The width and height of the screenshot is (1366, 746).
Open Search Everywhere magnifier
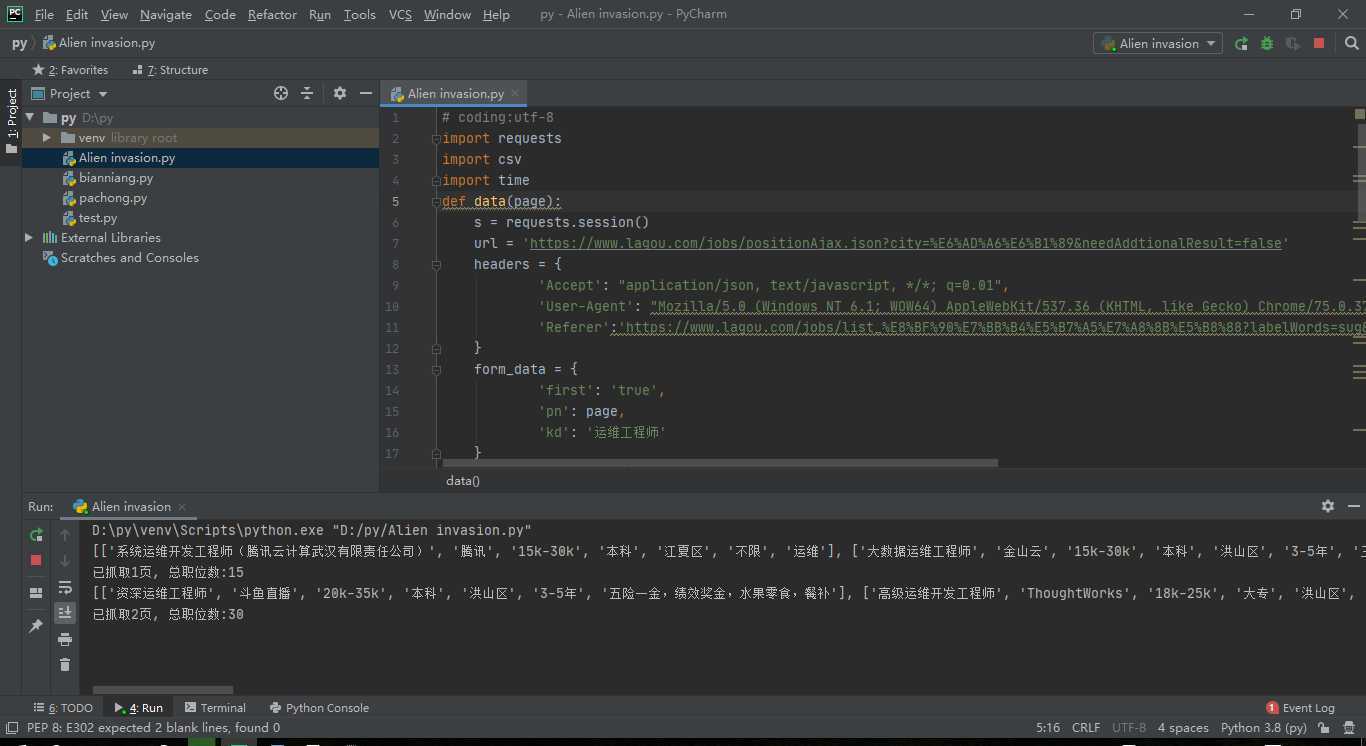click(x=1351, y=44)
